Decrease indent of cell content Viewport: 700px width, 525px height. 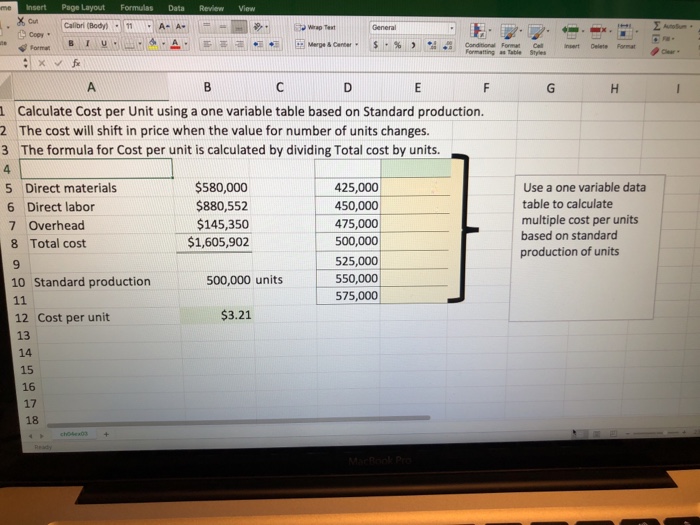(x=258, y=44)
